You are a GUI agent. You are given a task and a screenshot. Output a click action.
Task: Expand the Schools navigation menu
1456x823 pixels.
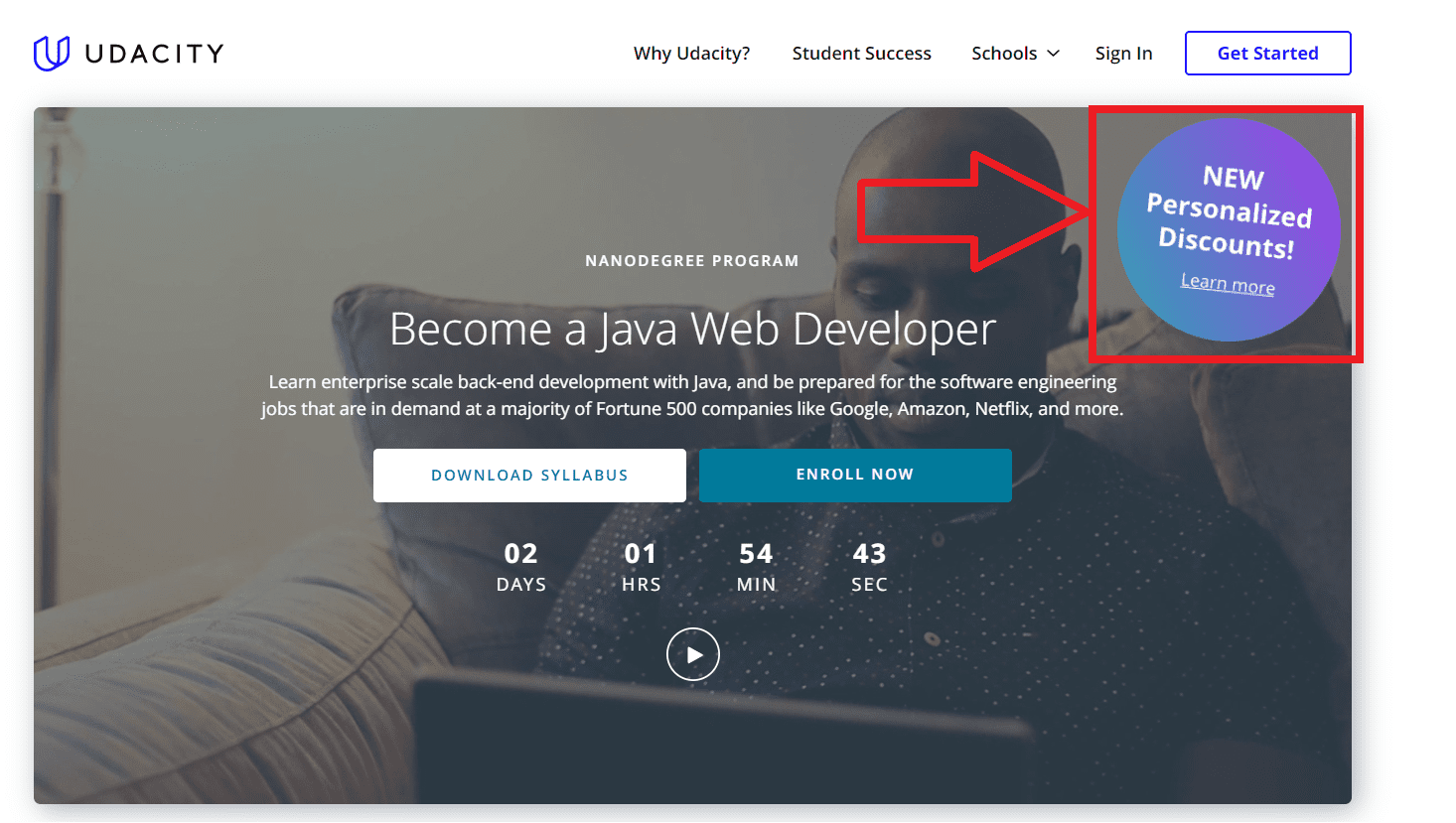pos(1005,54)
